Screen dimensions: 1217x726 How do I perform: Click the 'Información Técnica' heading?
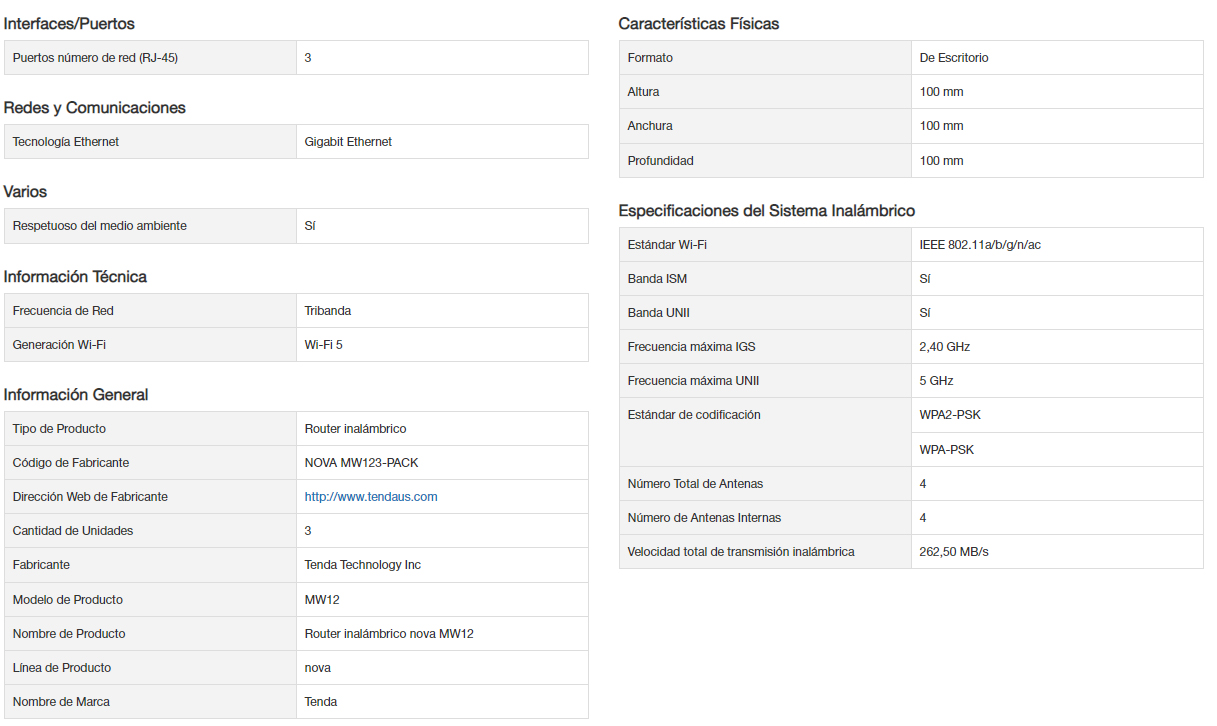click(75, 277)
